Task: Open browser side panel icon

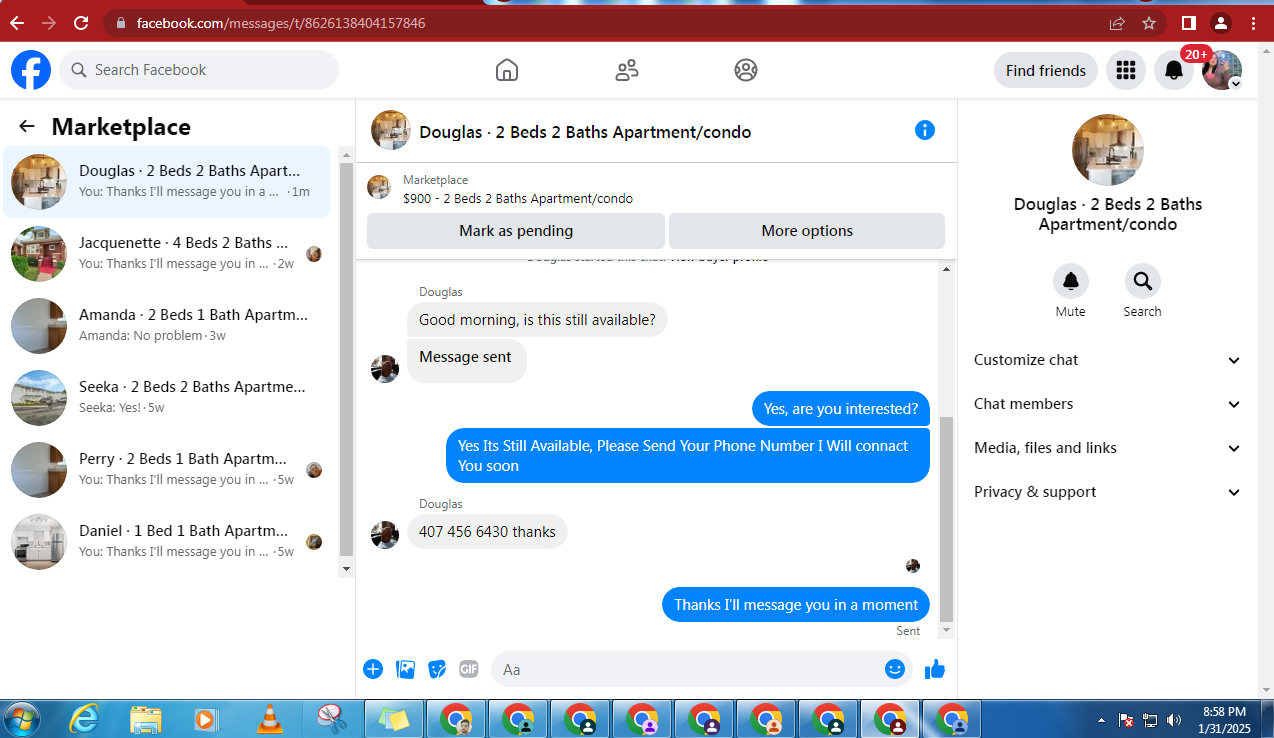Action: 1189,22
